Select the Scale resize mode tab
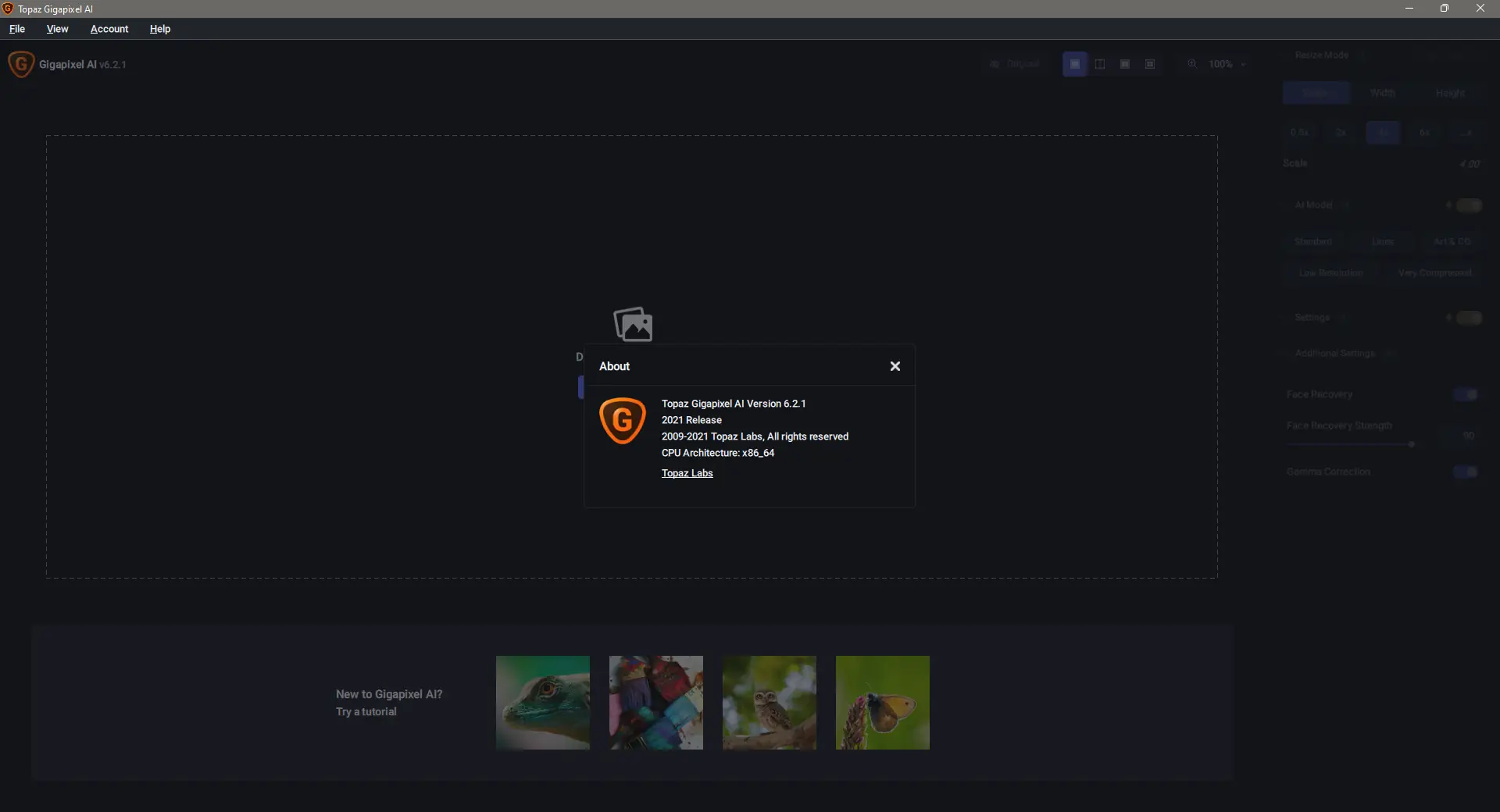Viewport: 1500px width, 812px height. coord(1316,93)
